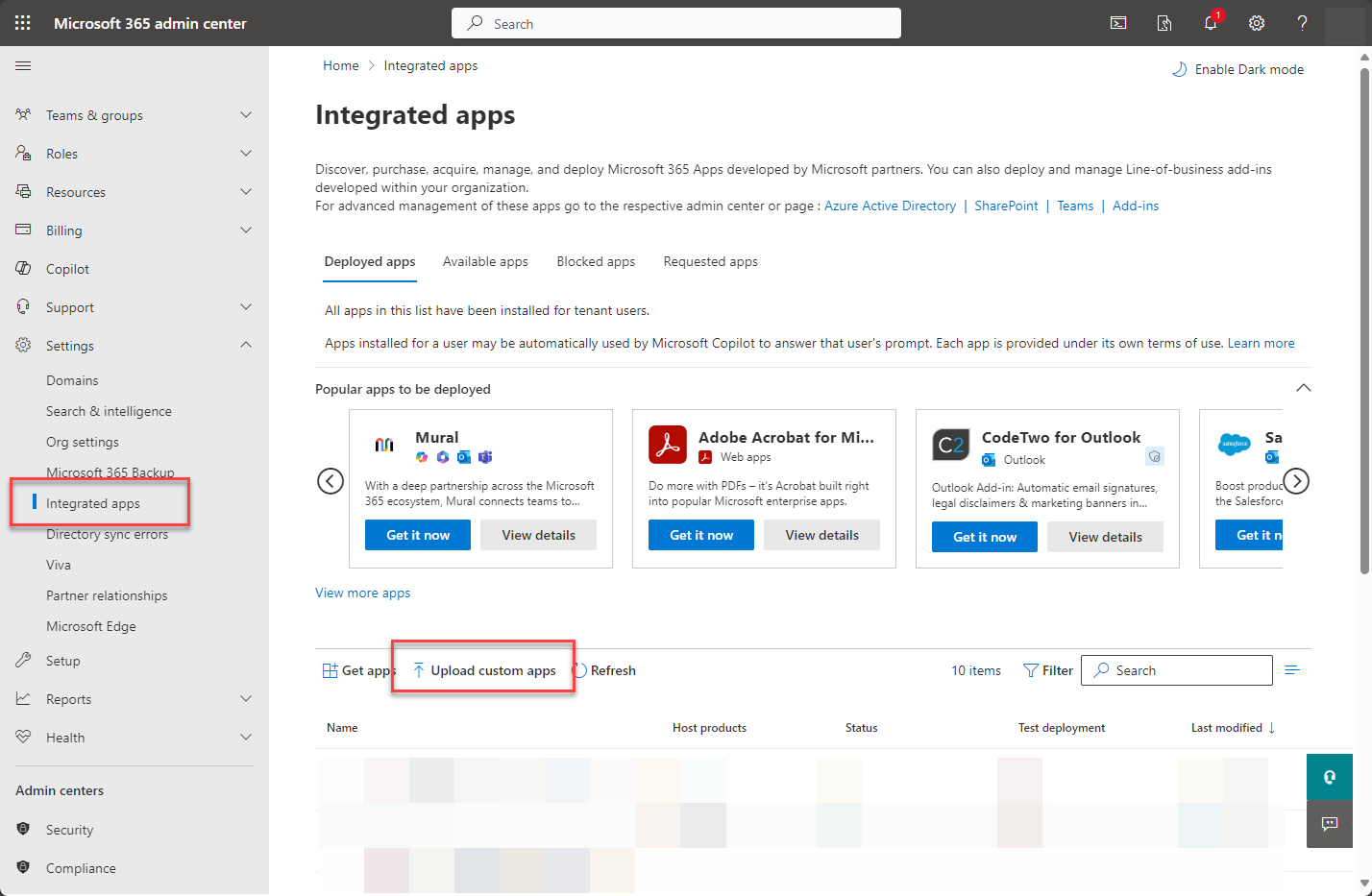Collapse the Settings section
The height and width of the screenshot is (896, 1372).
[x=246, y=346]
